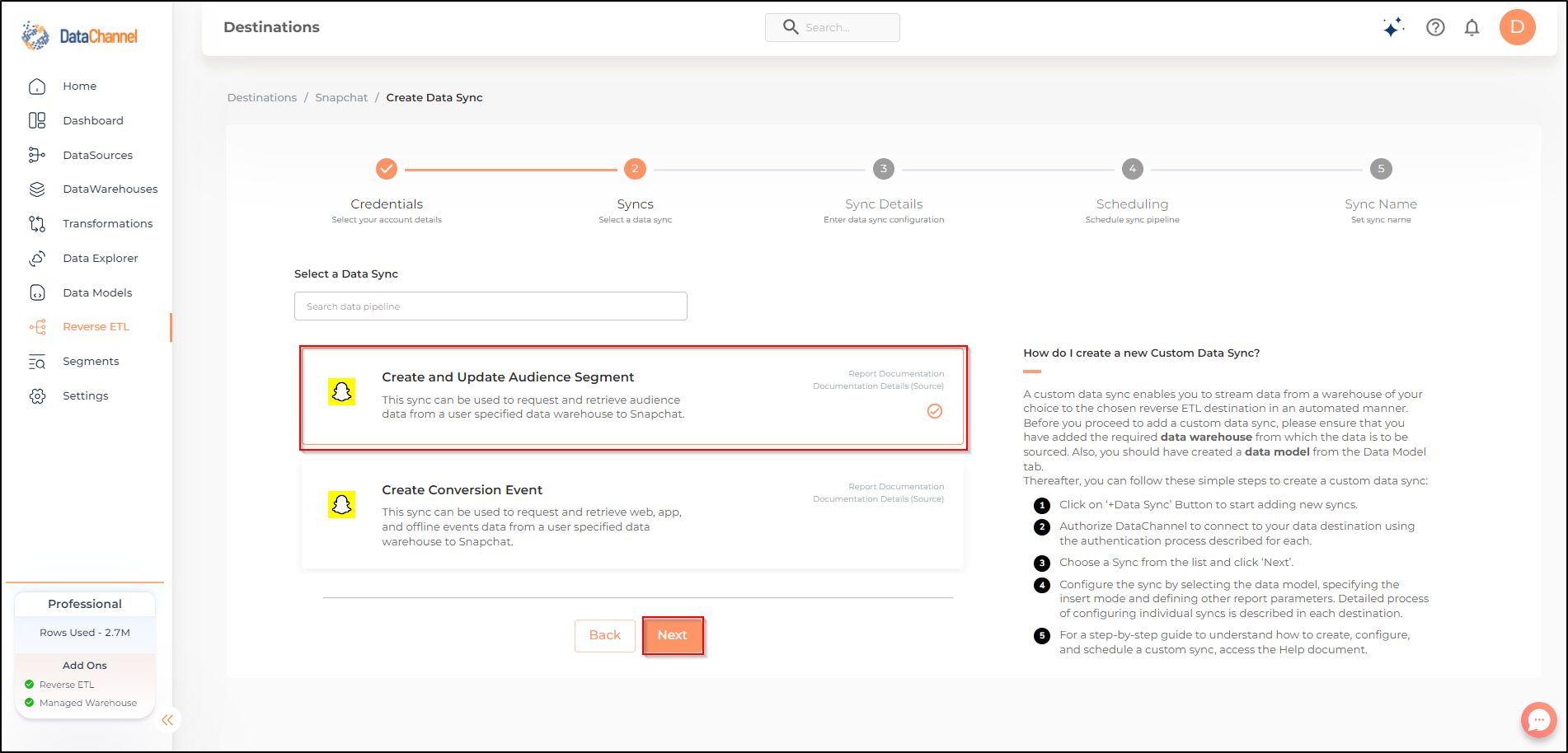This screenshot has width=1568, height=753.
Task: Open Report Documentation link for Audience Segment
Action: (896, 374)
